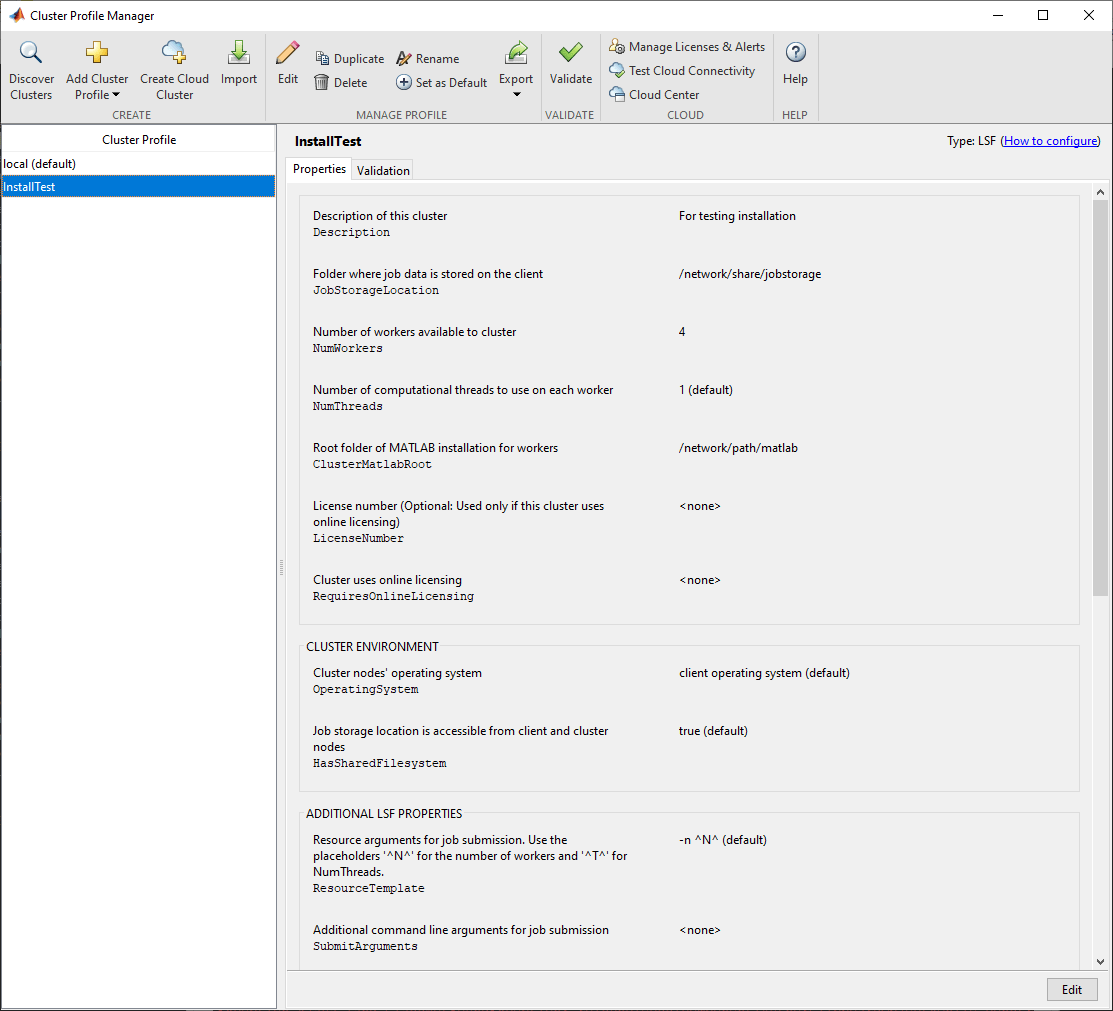Rename the selected profile

[428, 59]
